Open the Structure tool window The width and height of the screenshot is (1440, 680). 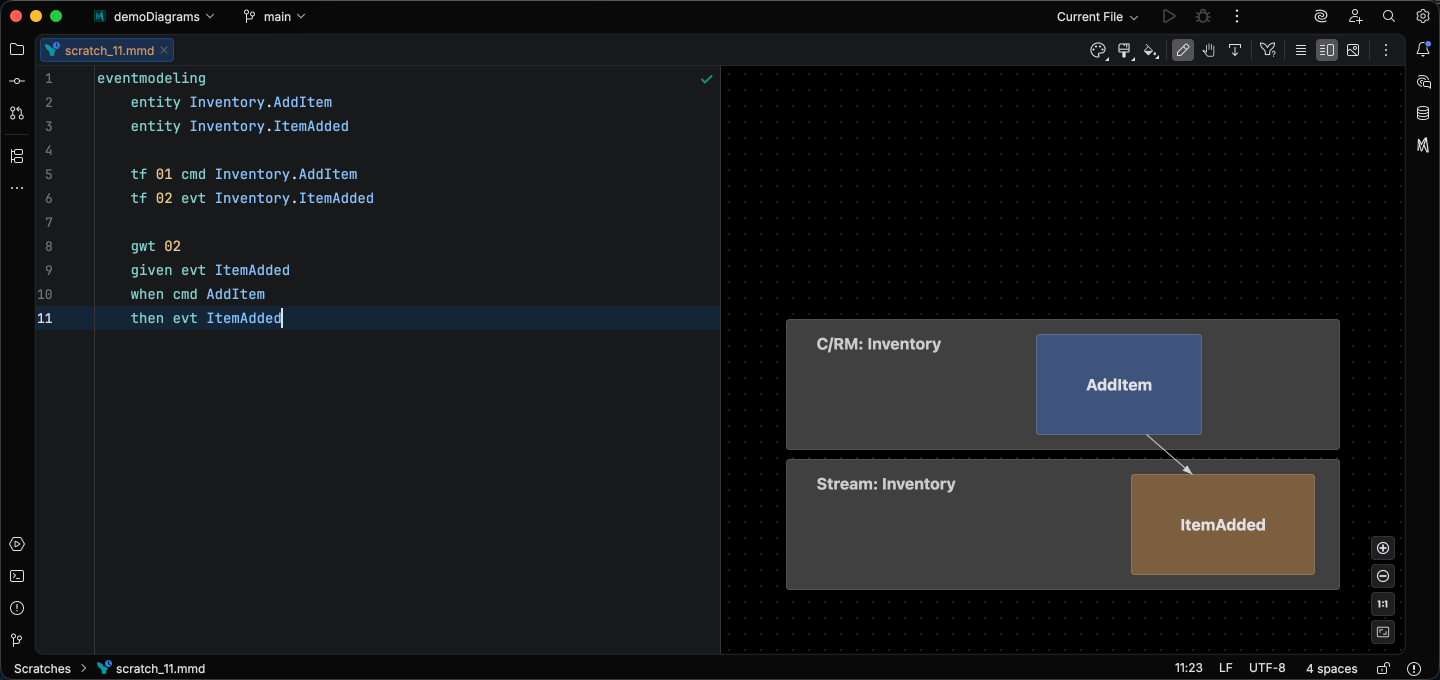[x=16, y=156]
